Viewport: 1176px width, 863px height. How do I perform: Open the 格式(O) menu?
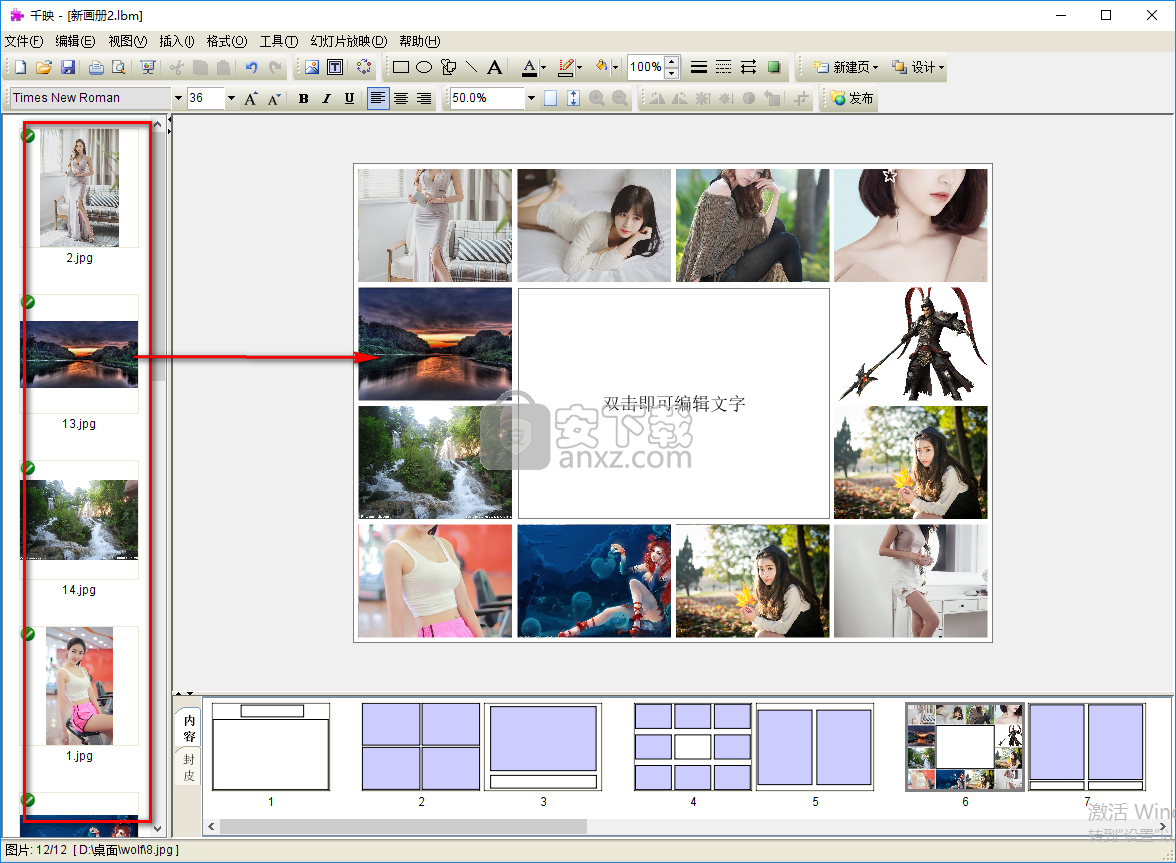coord(226,41)
